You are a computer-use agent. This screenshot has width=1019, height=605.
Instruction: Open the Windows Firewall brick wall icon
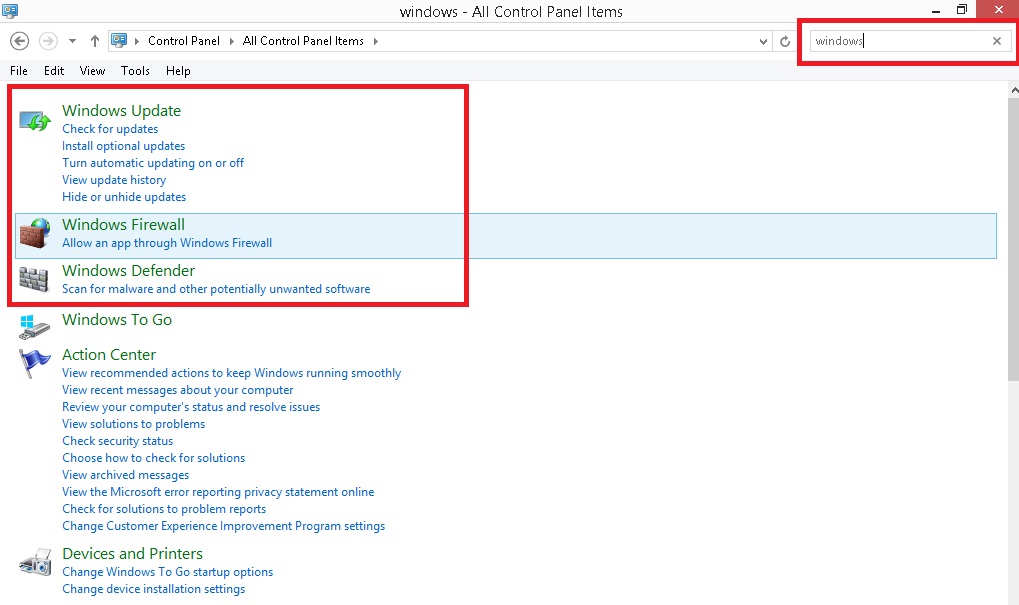coord(34,233)
